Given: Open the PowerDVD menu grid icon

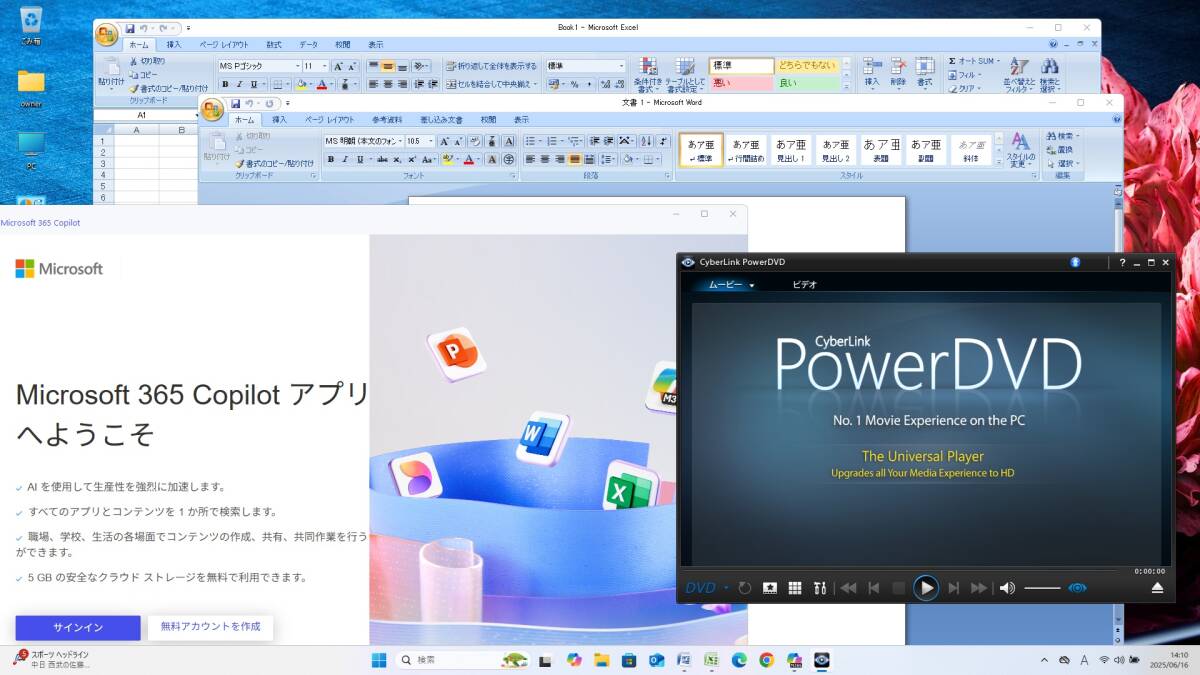Looking at the screenshot, I should [x=795, y=588].
